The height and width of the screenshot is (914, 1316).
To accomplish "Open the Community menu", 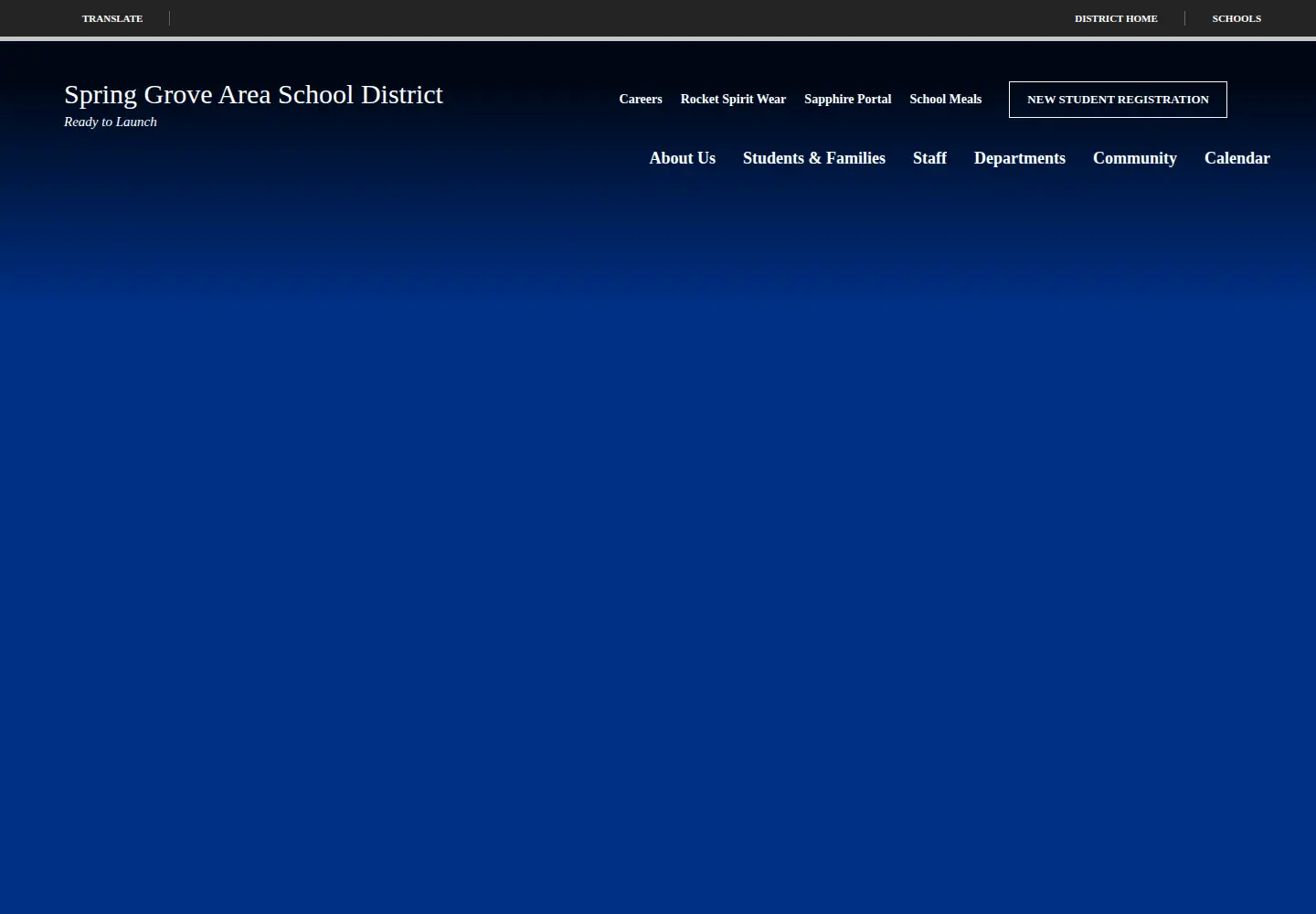I will pos(1135,158).
